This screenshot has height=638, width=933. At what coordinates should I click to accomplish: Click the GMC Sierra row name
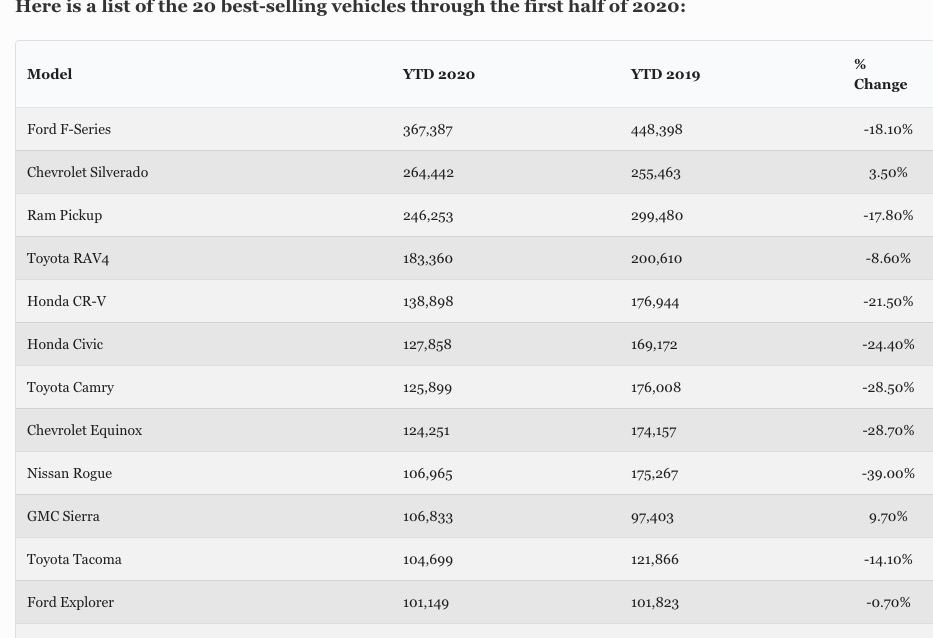(x=63, y=516)
